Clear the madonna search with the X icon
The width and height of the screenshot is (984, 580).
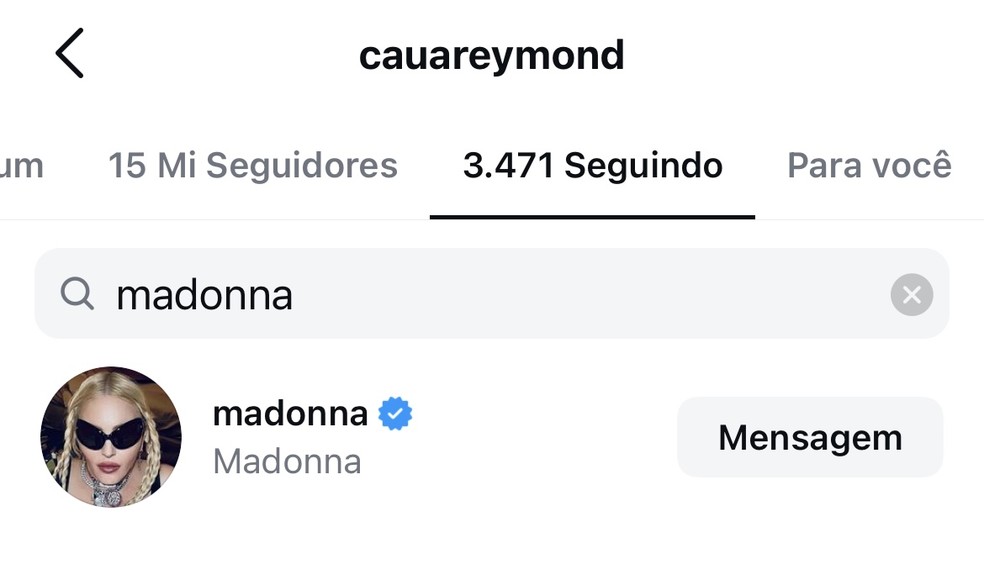[911, 294]
